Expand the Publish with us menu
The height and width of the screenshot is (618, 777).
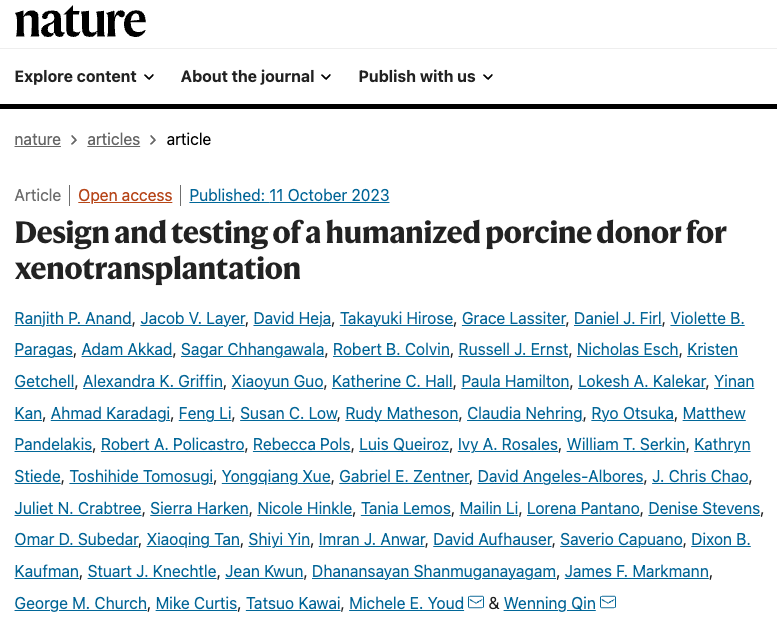point(425,77)
